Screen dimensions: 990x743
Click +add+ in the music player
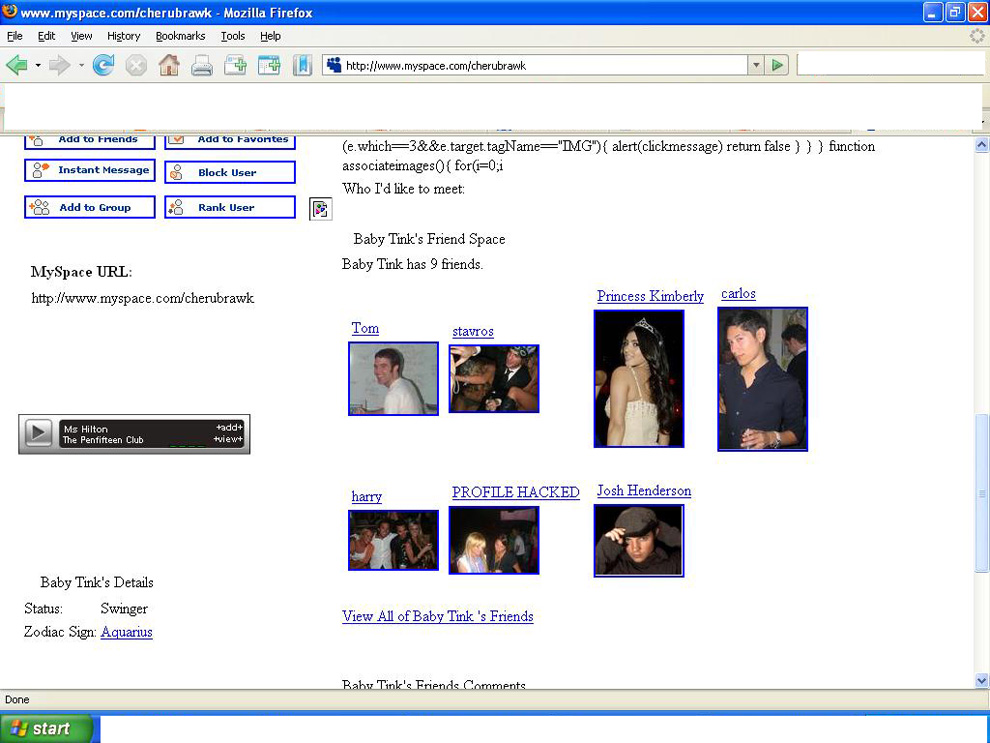coord(229,427)
